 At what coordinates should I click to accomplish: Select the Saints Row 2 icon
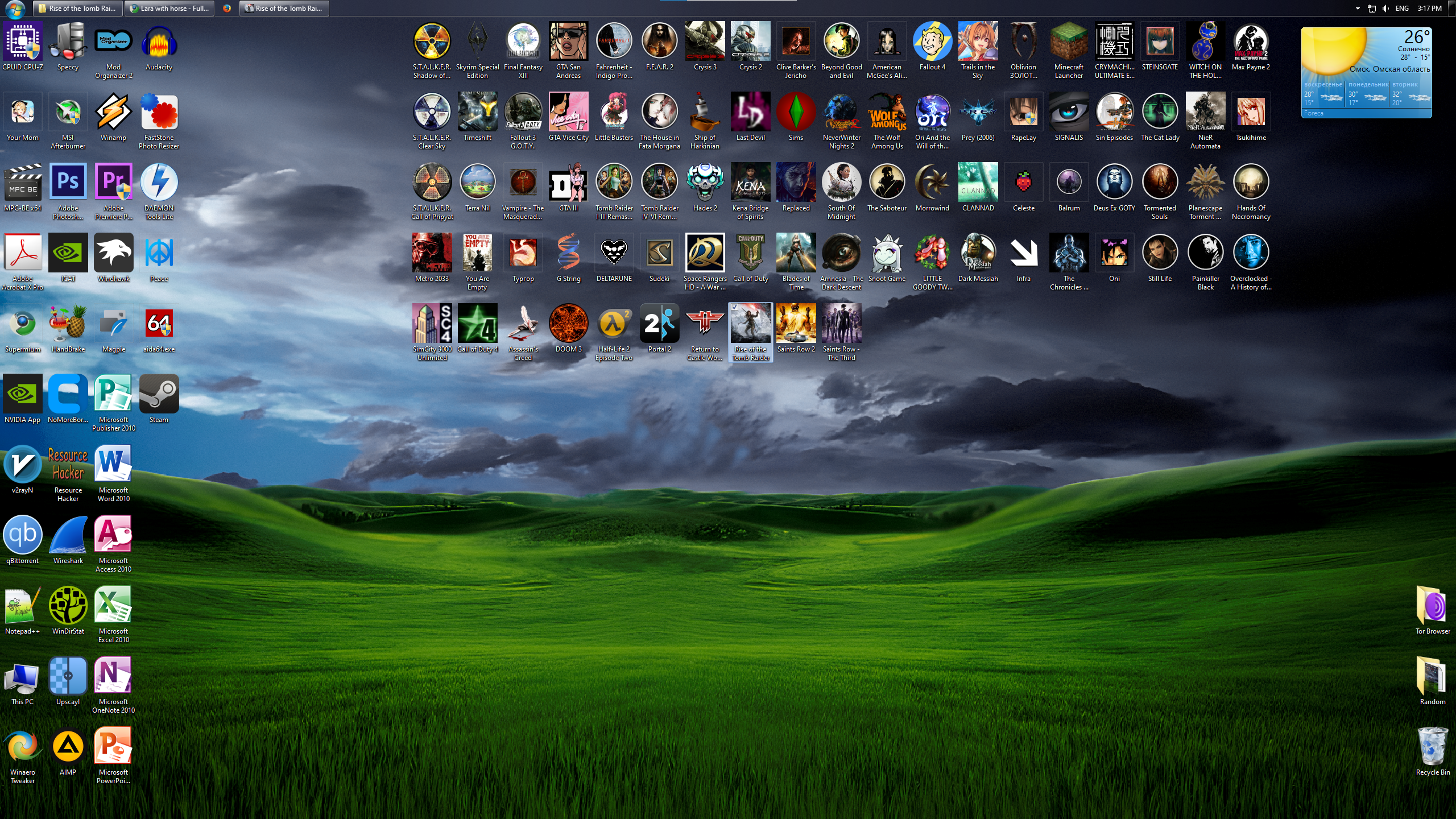pyautogui.click(x=796, y=323)
